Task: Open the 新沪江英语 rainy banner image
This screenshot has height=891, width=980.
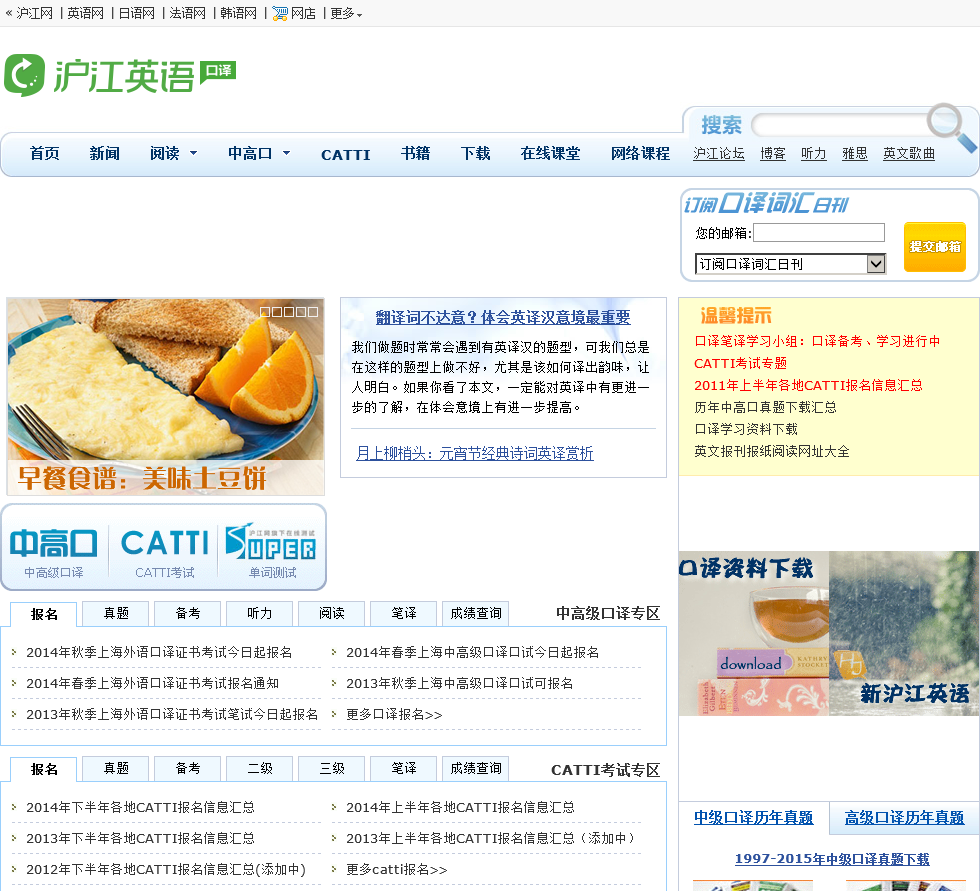Action: coord(904,633)
